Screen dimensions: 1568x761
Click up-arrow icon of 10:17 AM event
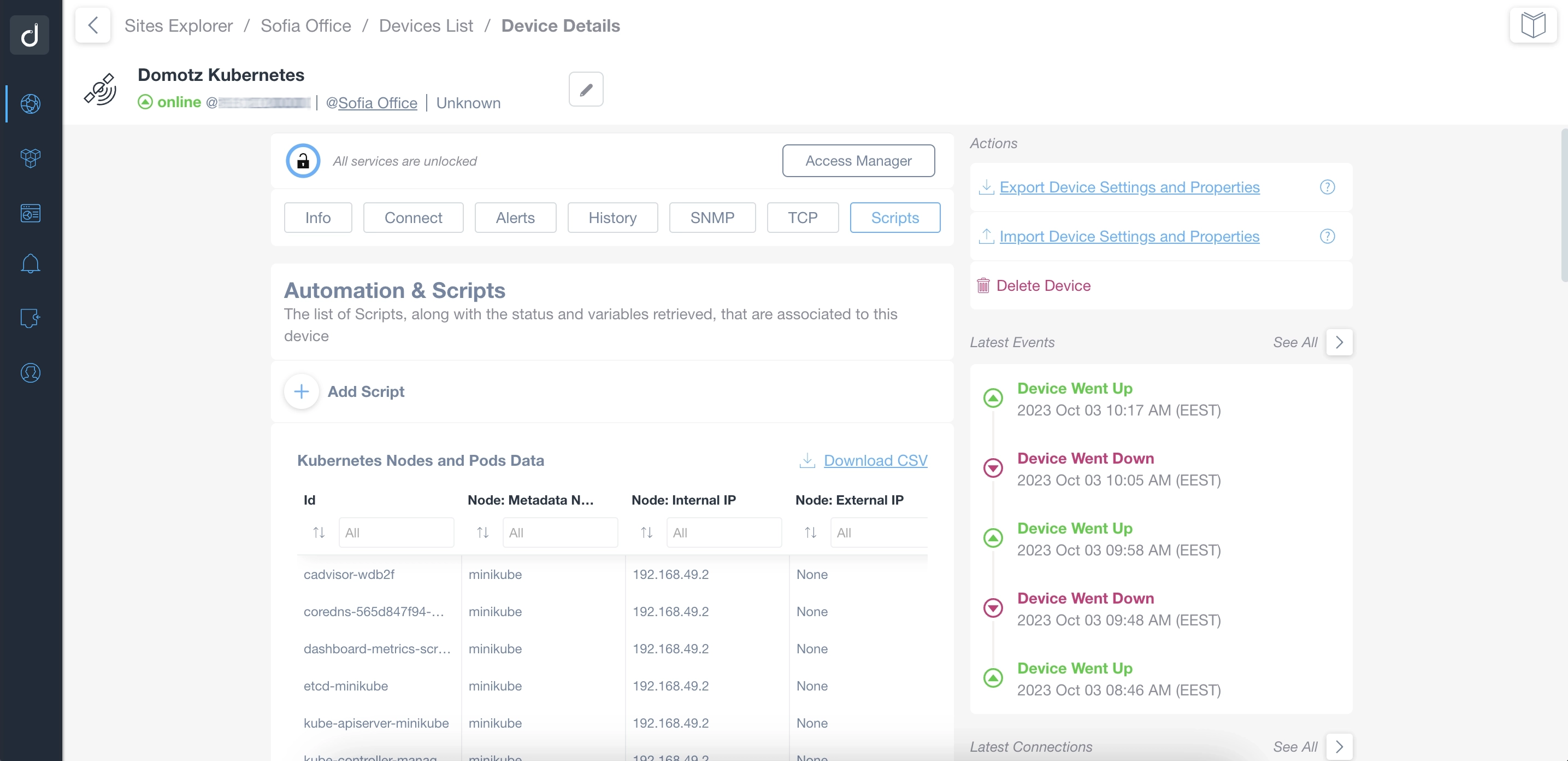pyautogui.click(x=993, y=399)
